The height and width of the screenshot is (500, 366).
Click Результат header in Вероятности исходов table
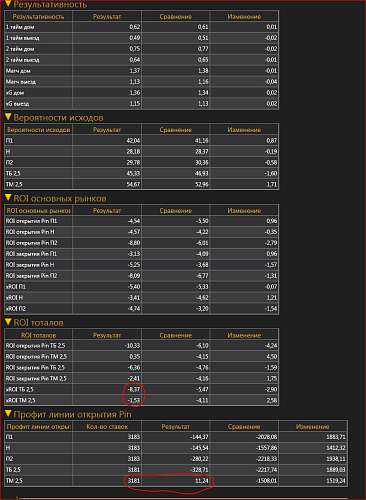[x=107, y=130]
